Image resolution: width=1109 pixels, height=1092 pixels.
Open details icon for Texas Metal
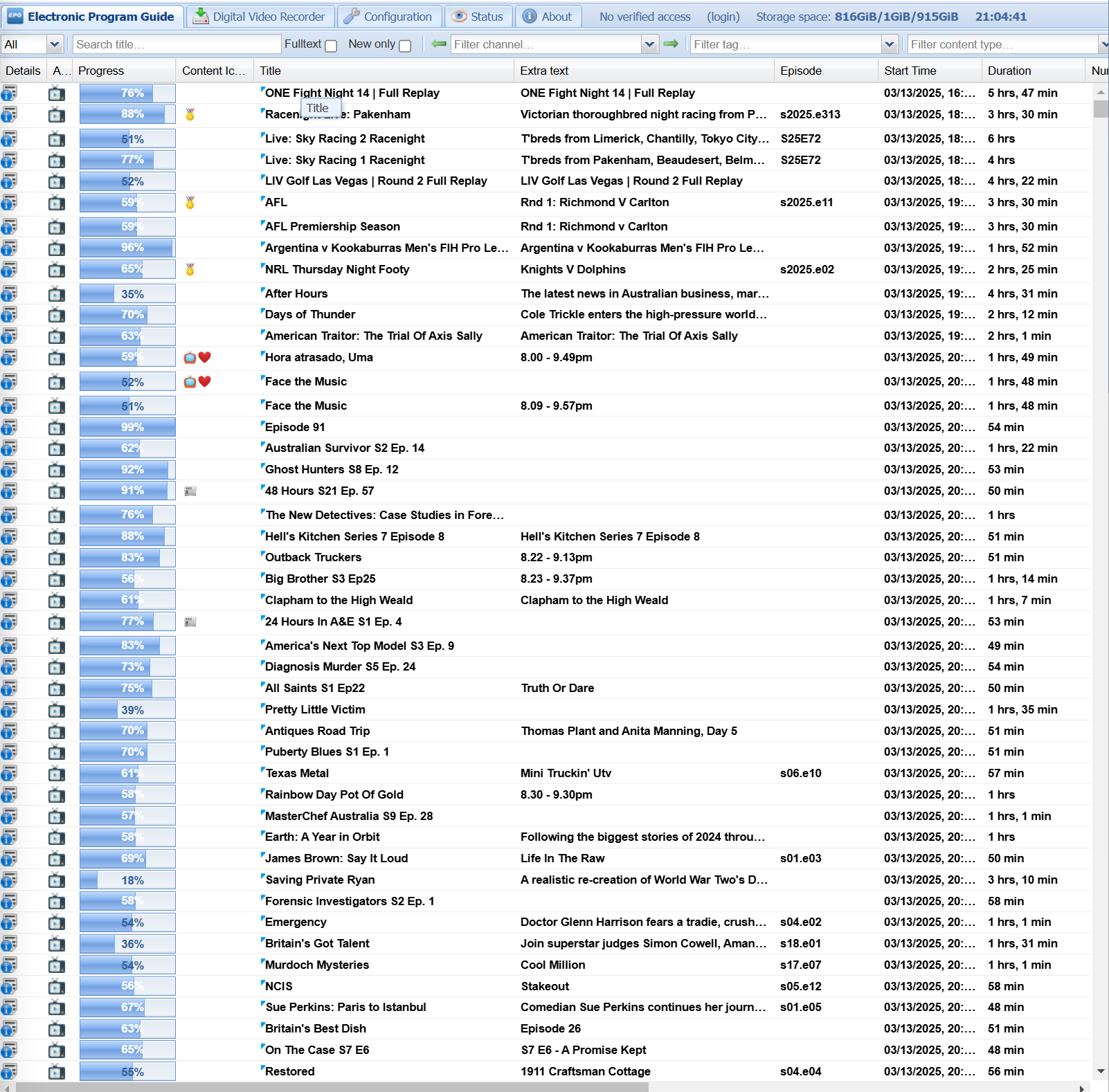coord(8,774)
